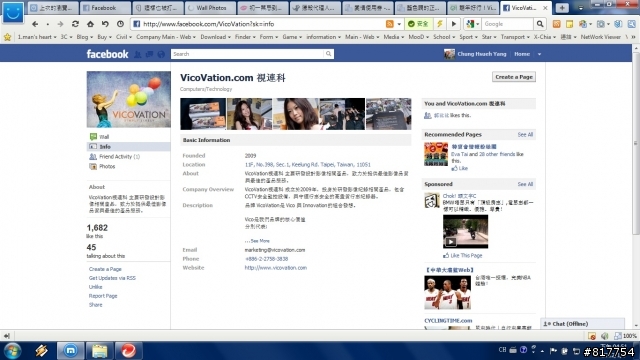
Task: Open the favorites star icon
Action: (x=7, y=37)
